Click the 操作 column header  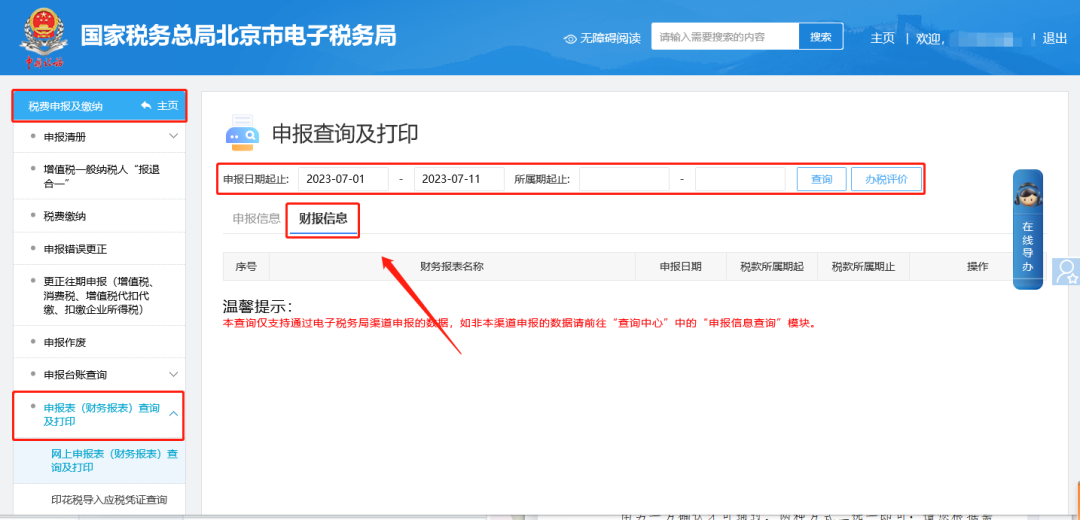(977, 267)
